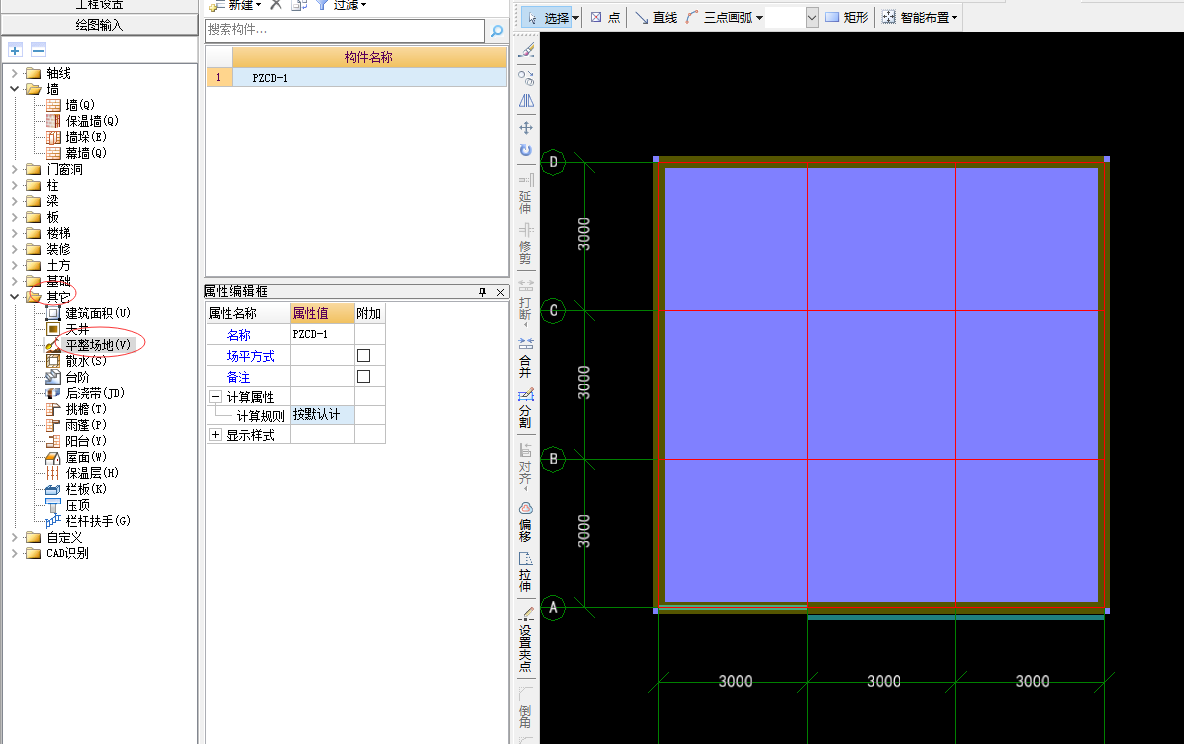Viewport: 1184px width, 744px height.
Task: Choose the 矩形 rectangle tool
Action: [x=846, y=17]
